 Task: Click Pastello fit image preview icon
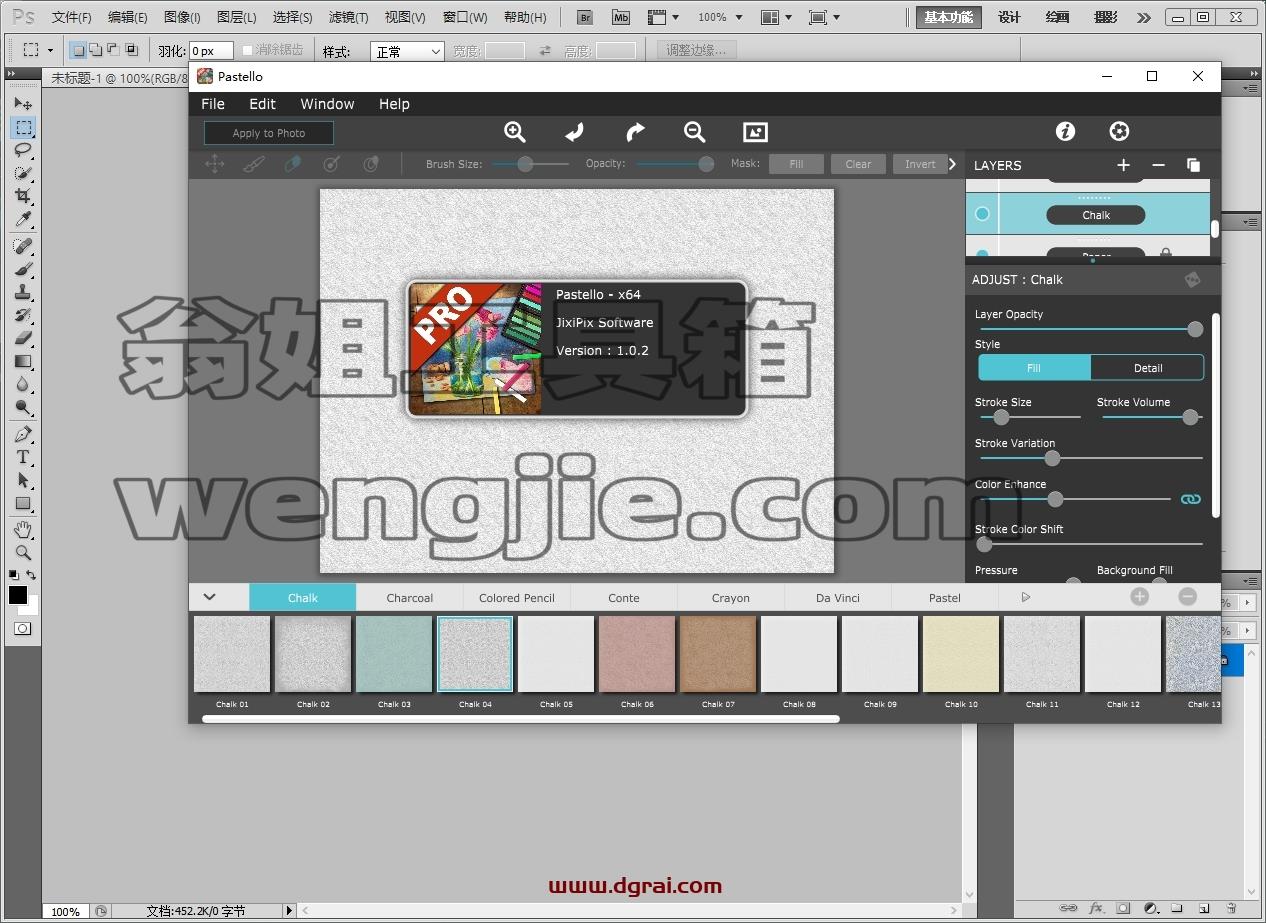pyautogui.click(x=755, y=132)
